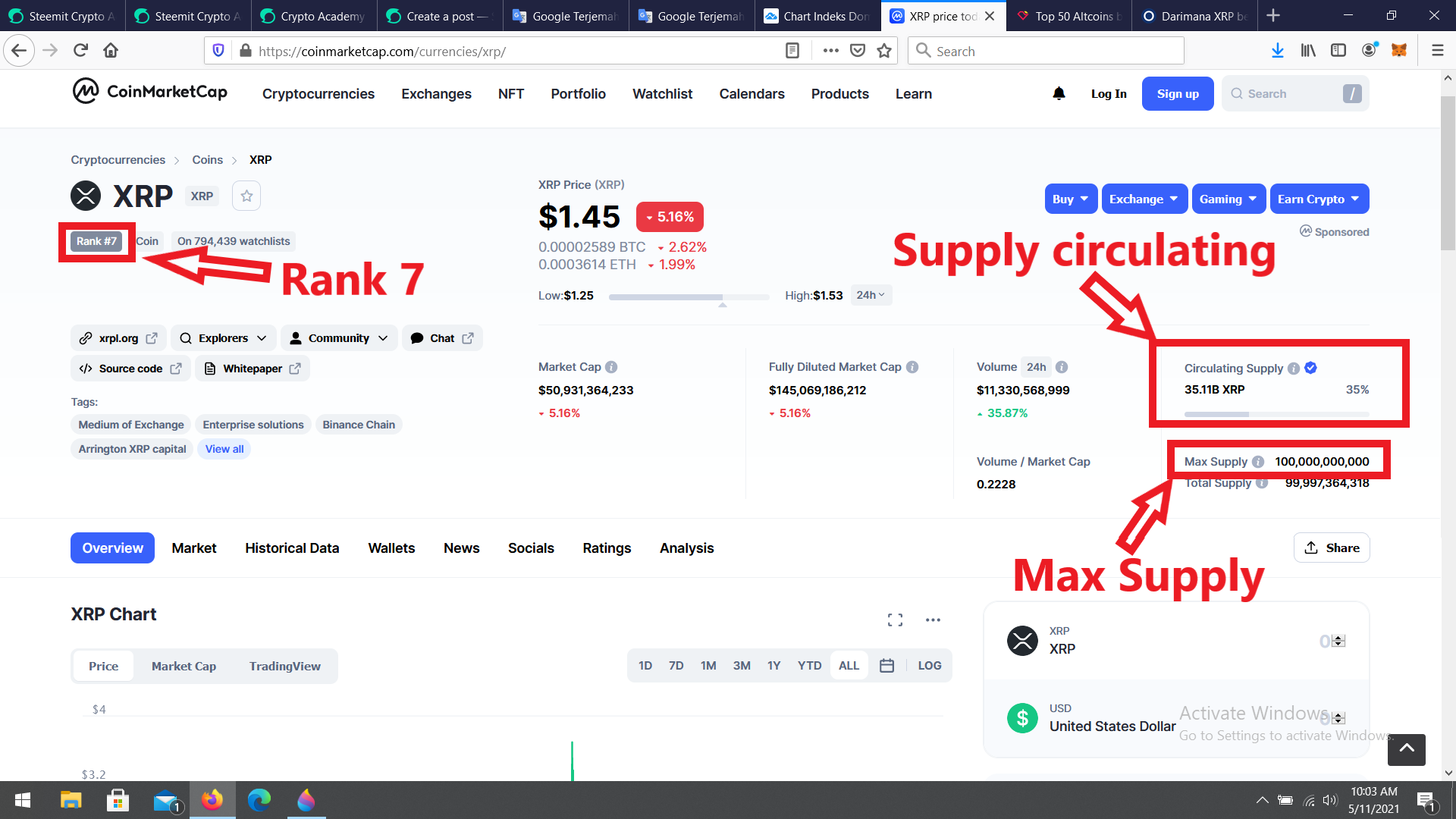The height and width of the screenshot is (819, 1456).
Task: Open Volume info tooltip icon
Action: click(x=1062, y=367)
